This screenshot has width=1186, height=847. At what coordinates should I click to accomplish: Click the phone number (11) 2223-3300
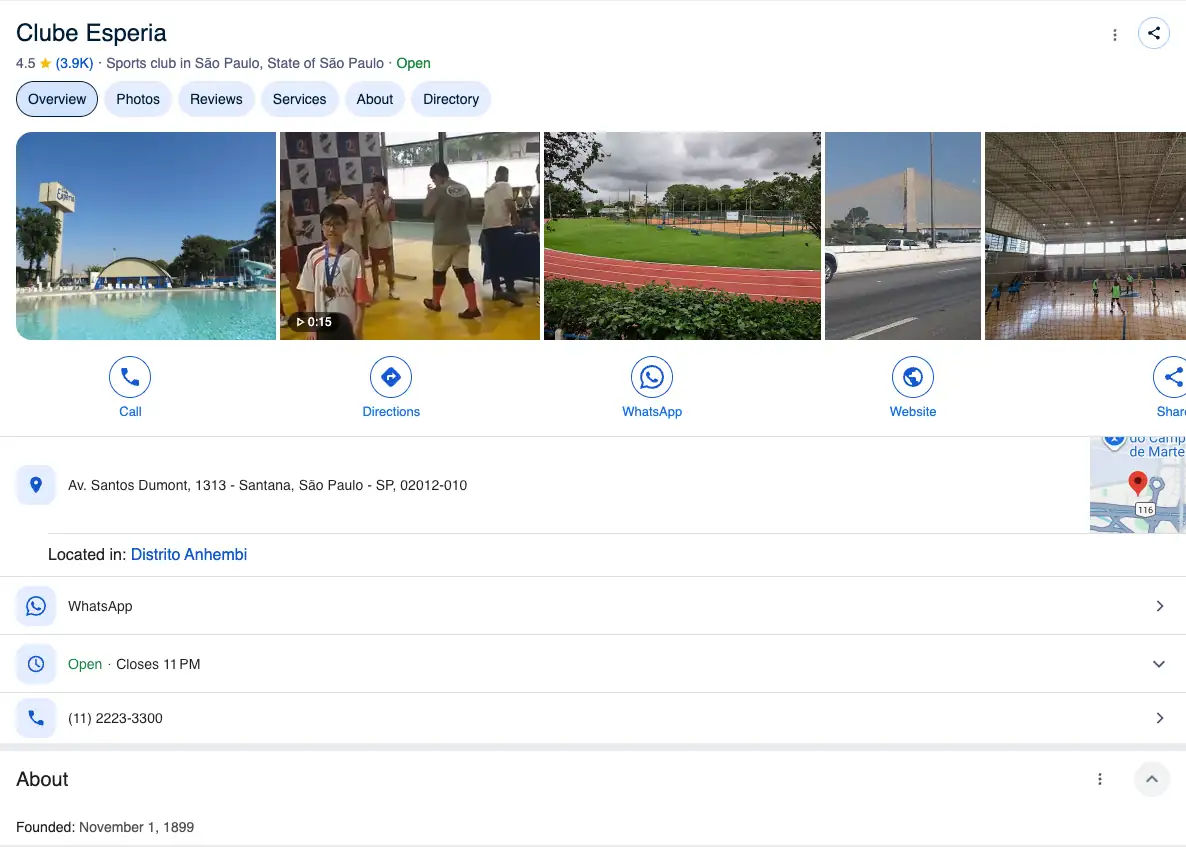pyautogui.click(x=115, y=718)
